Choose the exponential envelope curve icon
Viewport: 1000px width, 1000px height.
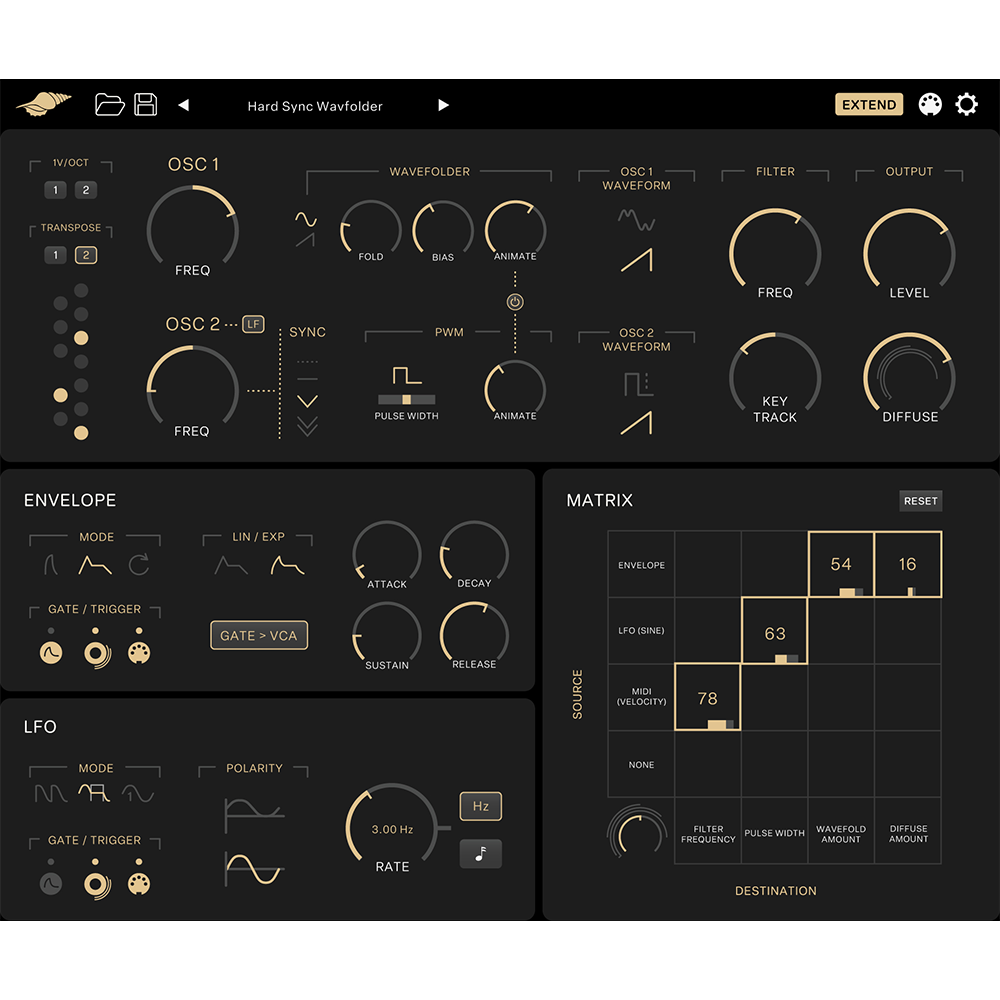pyautogui.click(x=289, y=563)
